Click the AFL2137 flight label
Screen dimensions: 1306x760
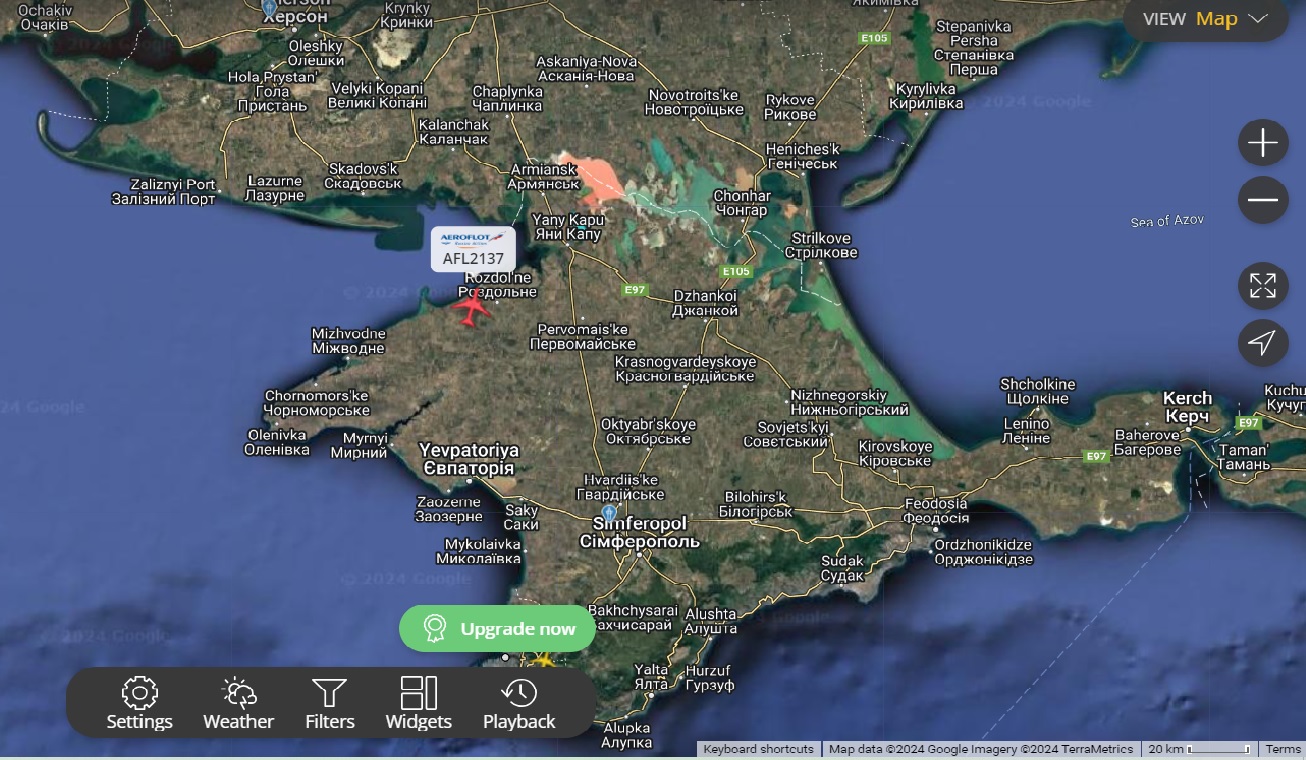473,249
